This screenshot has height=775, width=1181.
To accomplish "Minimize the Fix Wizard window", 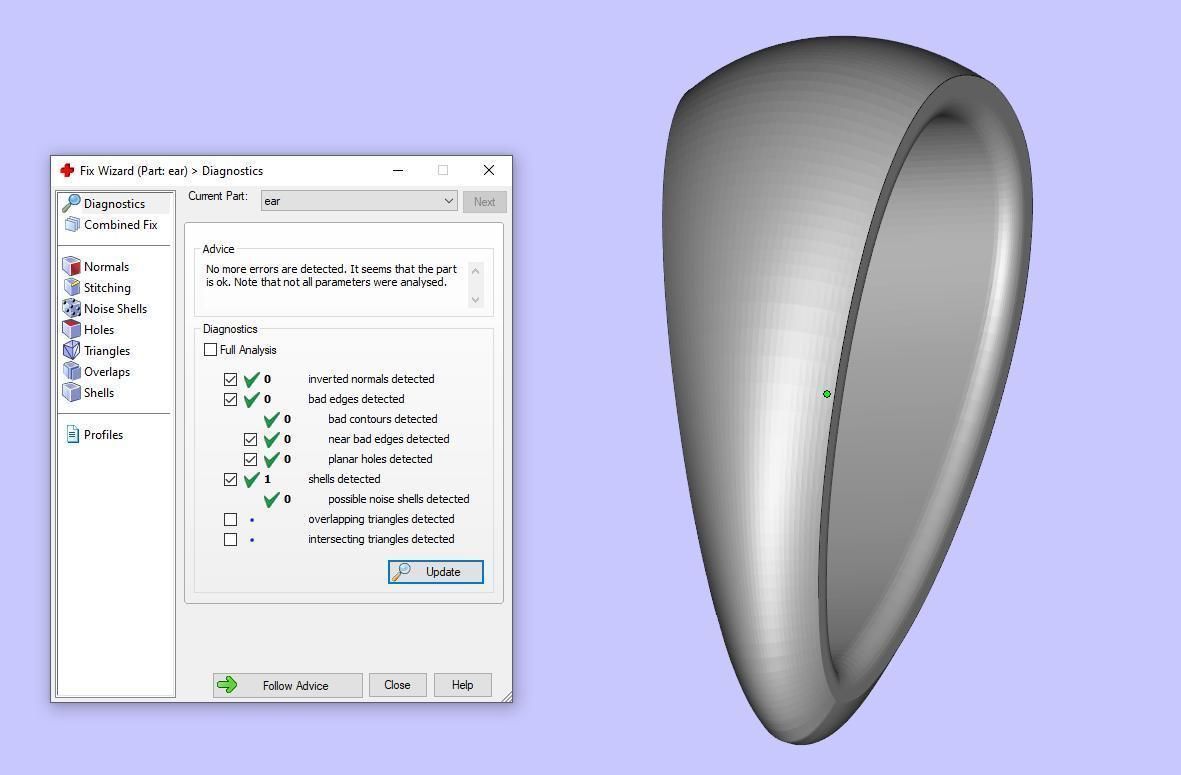I will (398, 171).
